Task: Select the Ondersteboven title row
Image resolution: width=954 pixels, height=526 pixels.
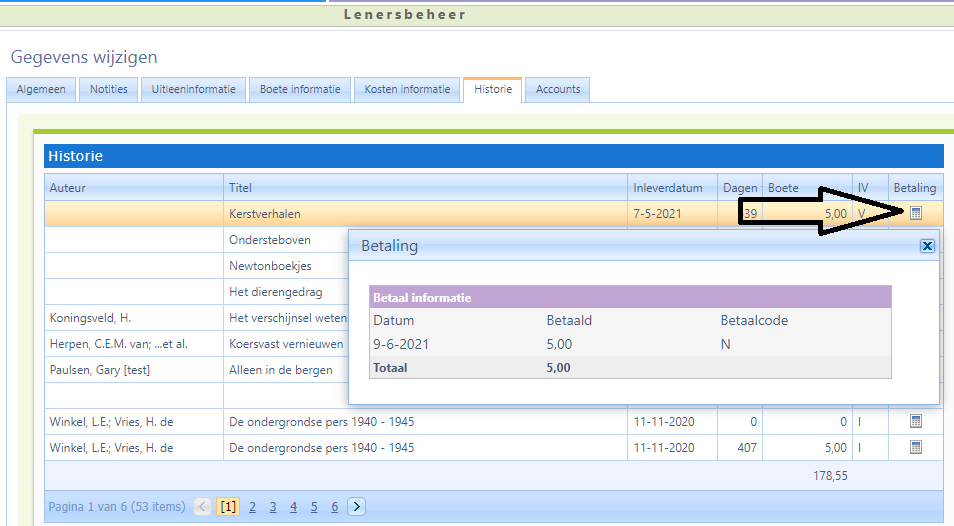Action: [x=270, y=240]
